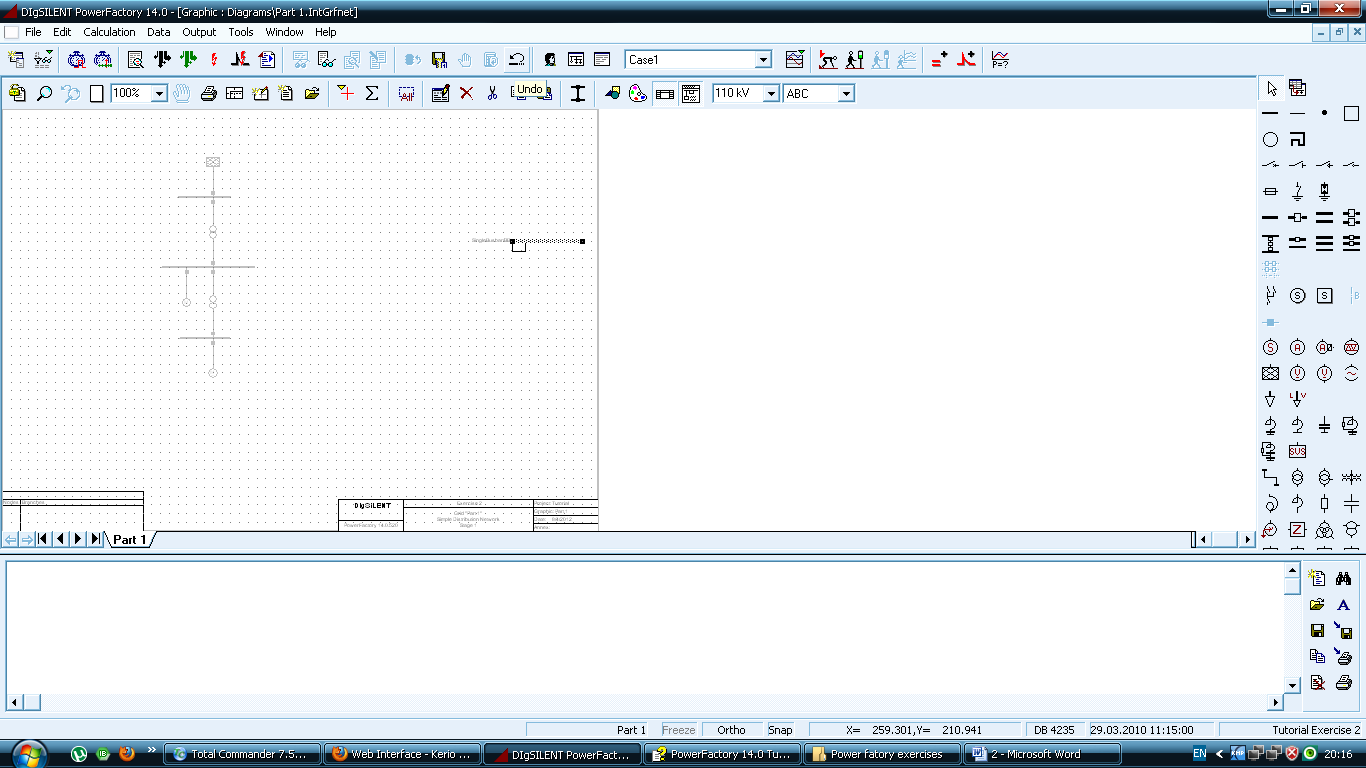Select the general load arrow tool
The image size is (1366, 768).
[x=1271, y=400]
